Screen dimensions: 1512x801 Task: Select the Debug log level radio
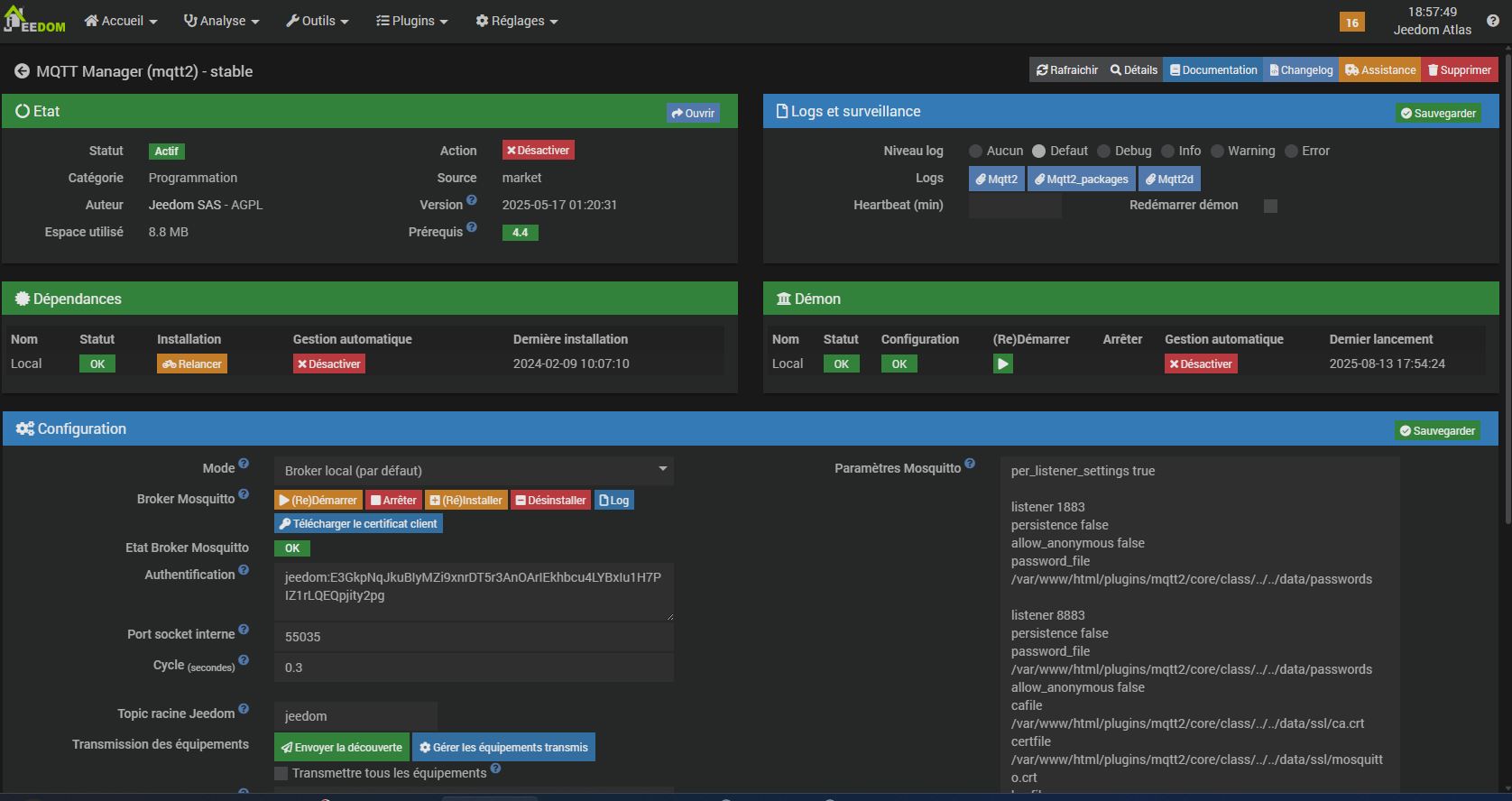[x=1103, y=152]
